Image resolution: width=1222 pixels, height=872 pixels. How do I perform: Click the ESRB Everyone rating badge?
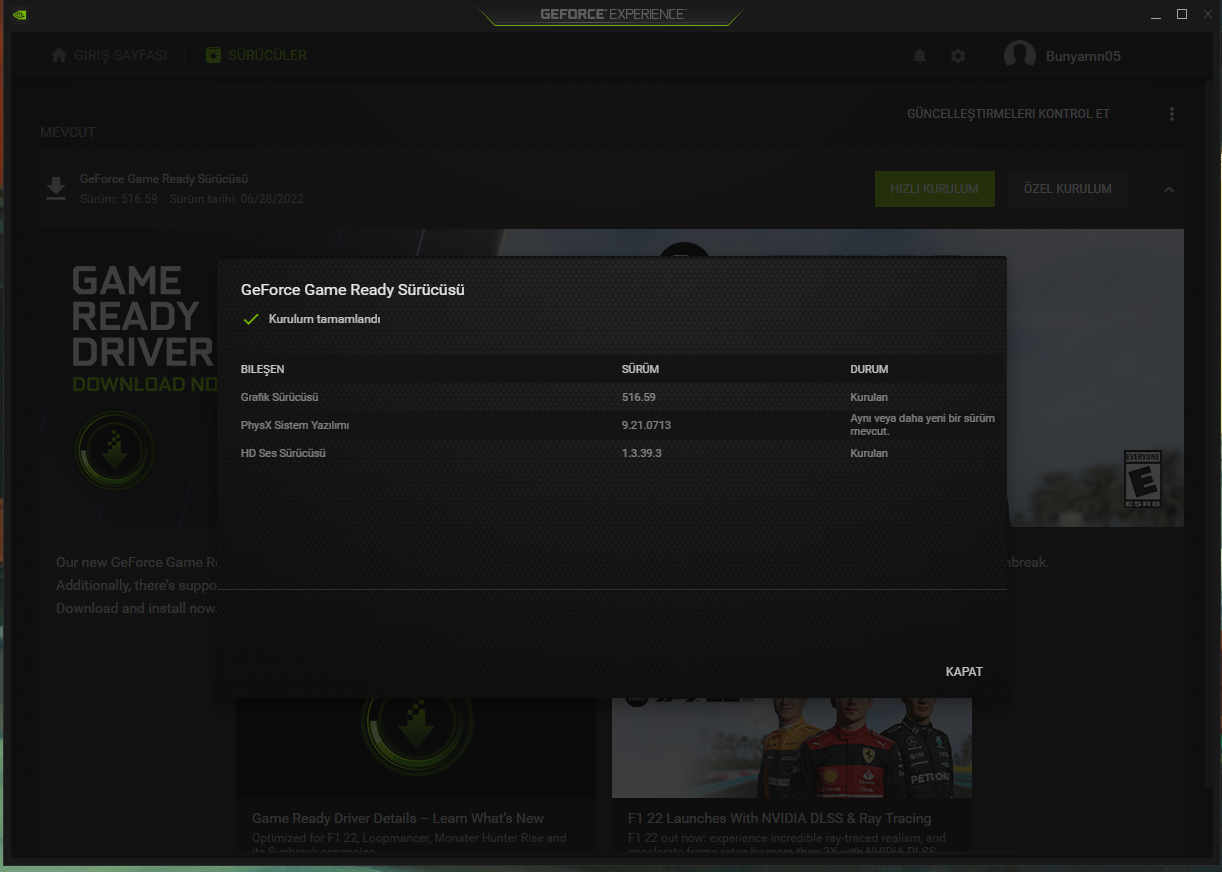click(x=1143, y=478)
